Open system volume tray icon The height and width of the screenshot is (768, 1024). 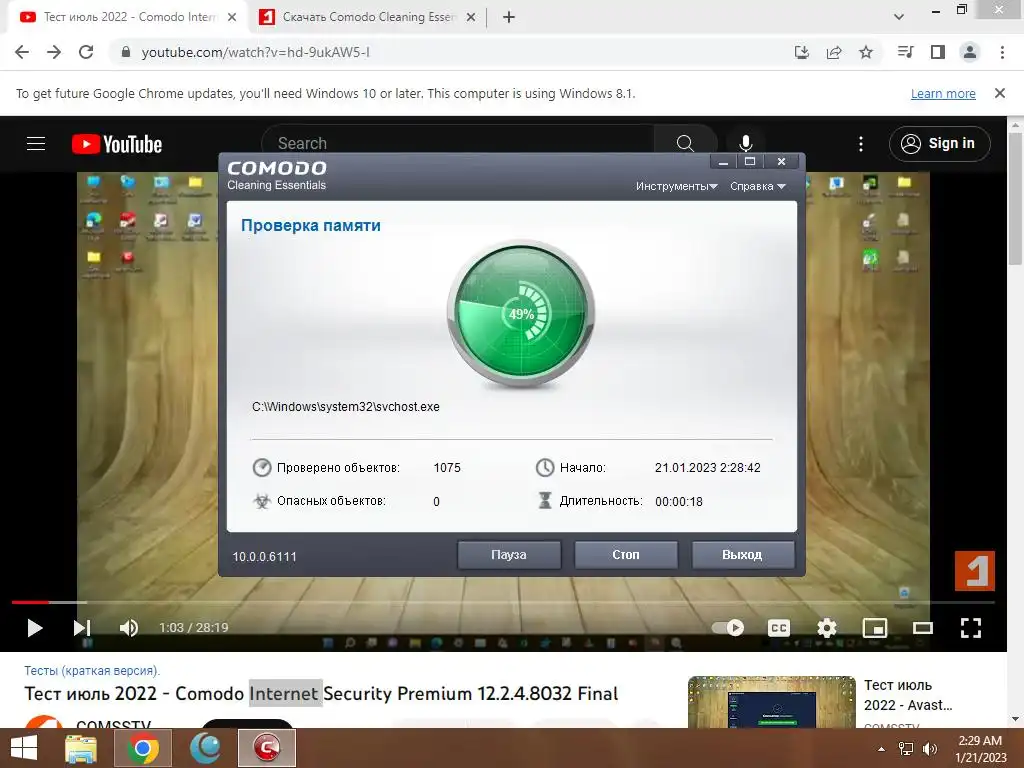click(929, 749)
